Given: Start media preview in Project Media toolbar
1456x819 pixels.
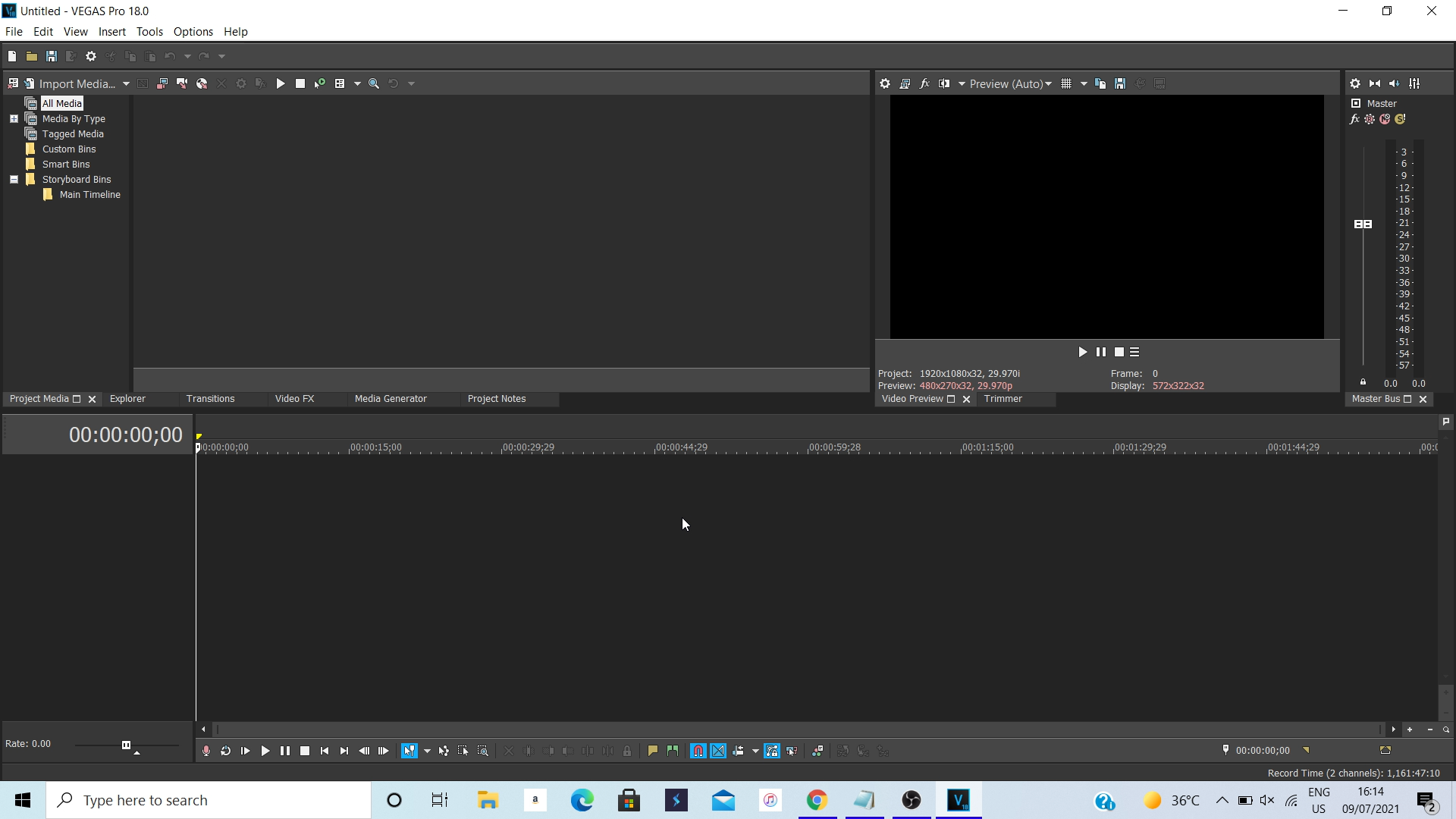Looking at the screenshot, I should point(281,83).
